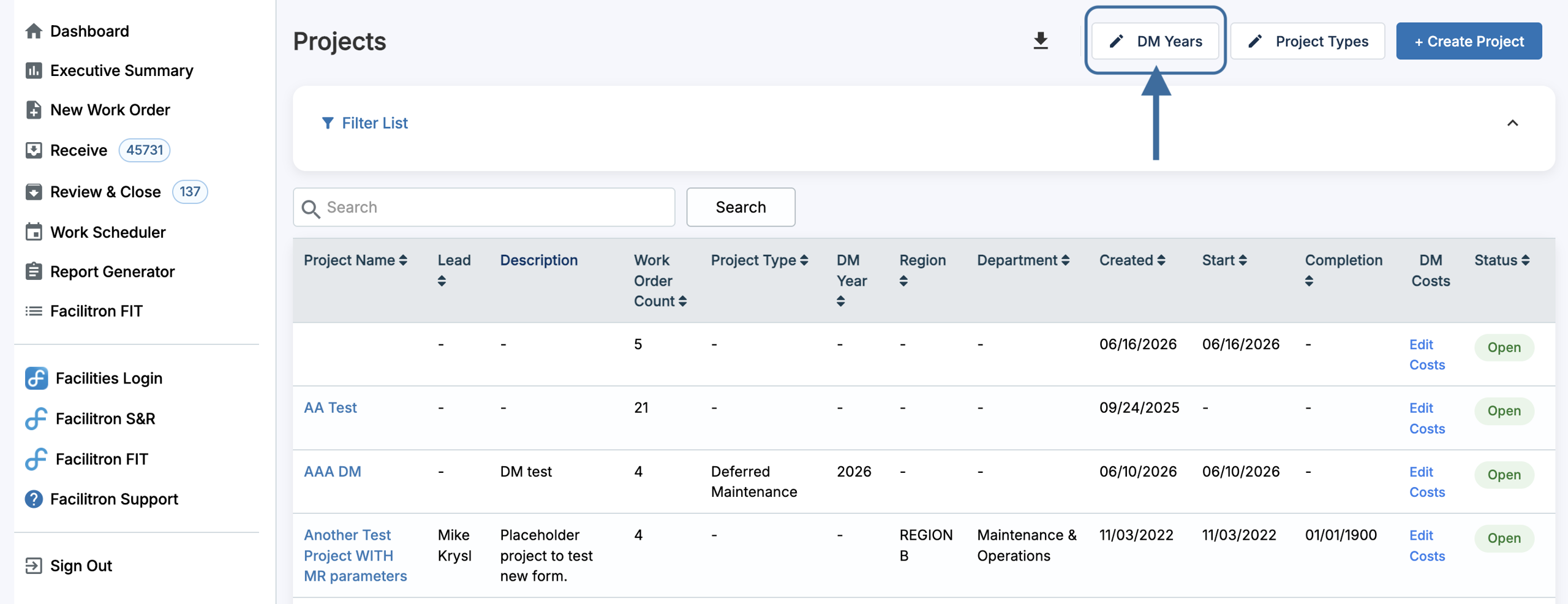This screenshot has height=604, width=1568.
Task: Select Sign Out in sidebar
Action: click(81, 565)
